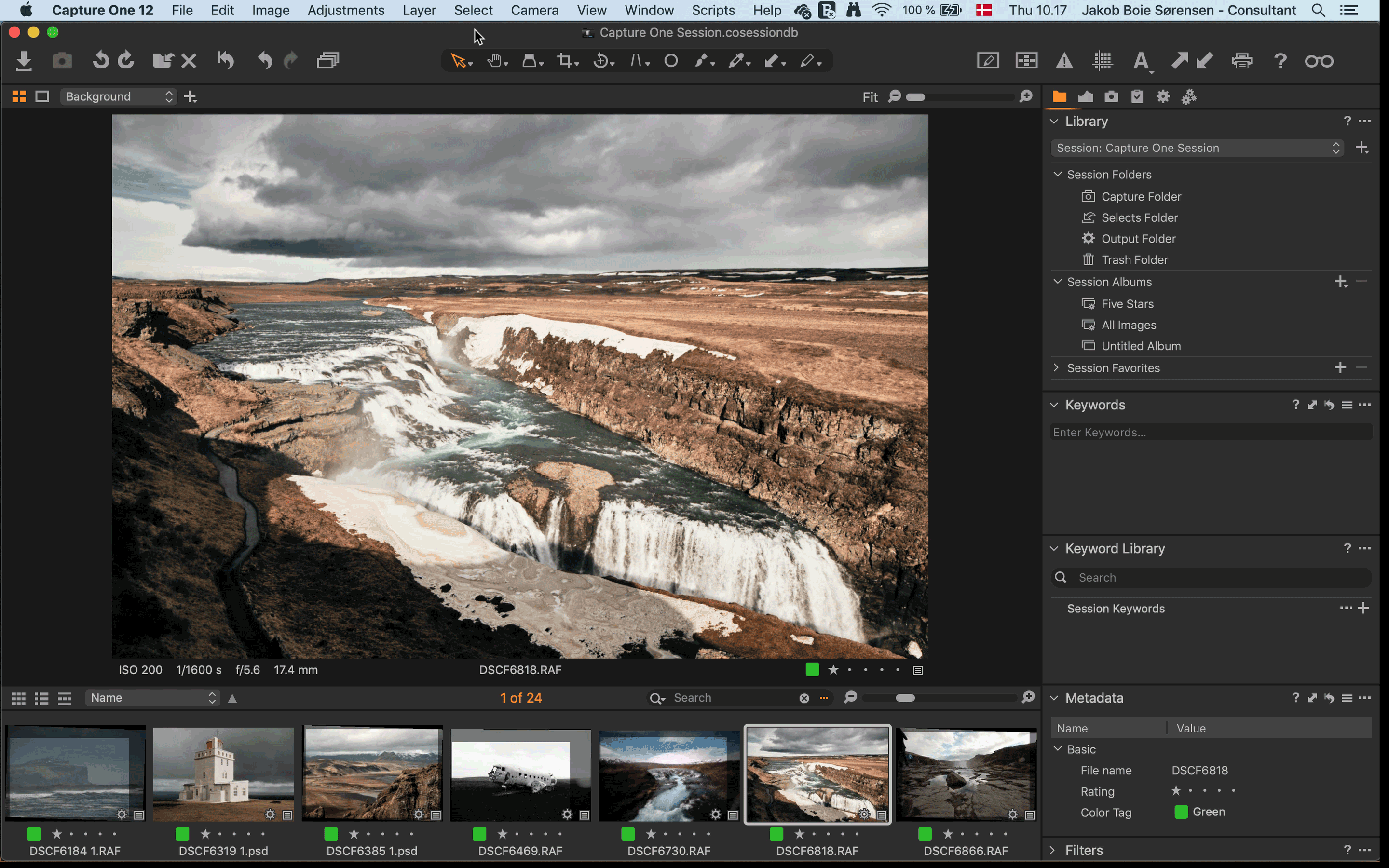Screen dimensions: 1389x868
Task: Select the DSCF6469.RAF plane thumbnail
Action: [x=520, y=774]
